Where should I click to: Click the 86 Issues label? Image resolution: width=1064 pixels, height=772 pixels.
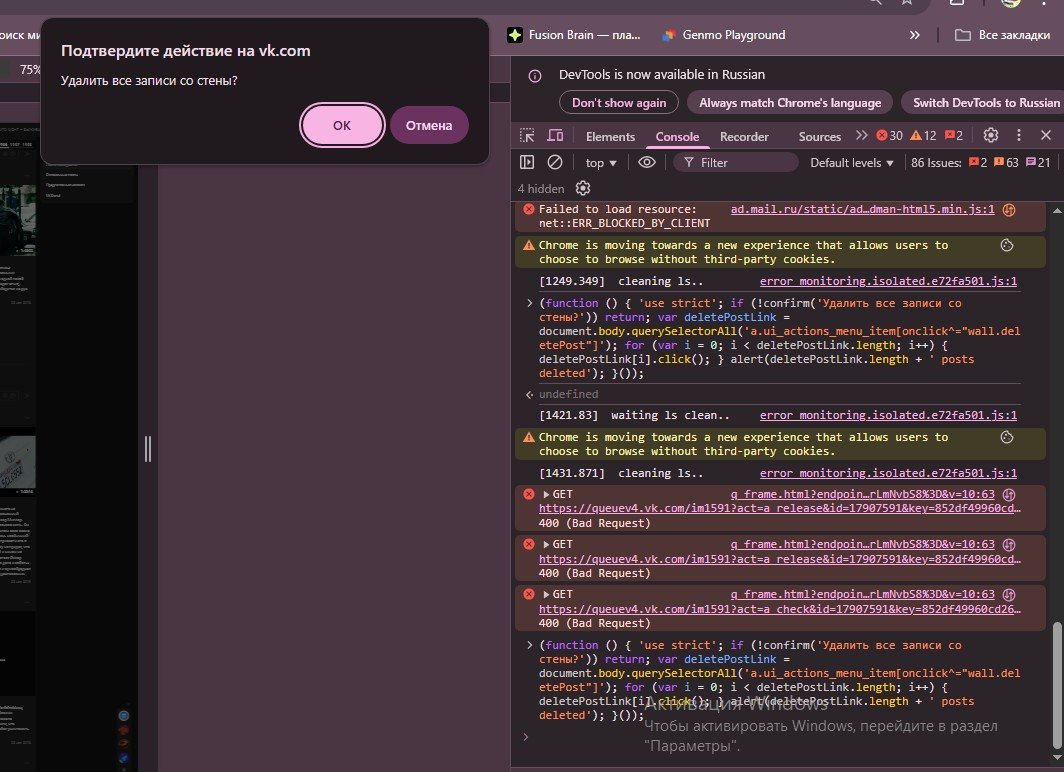(x=936, y=163)
